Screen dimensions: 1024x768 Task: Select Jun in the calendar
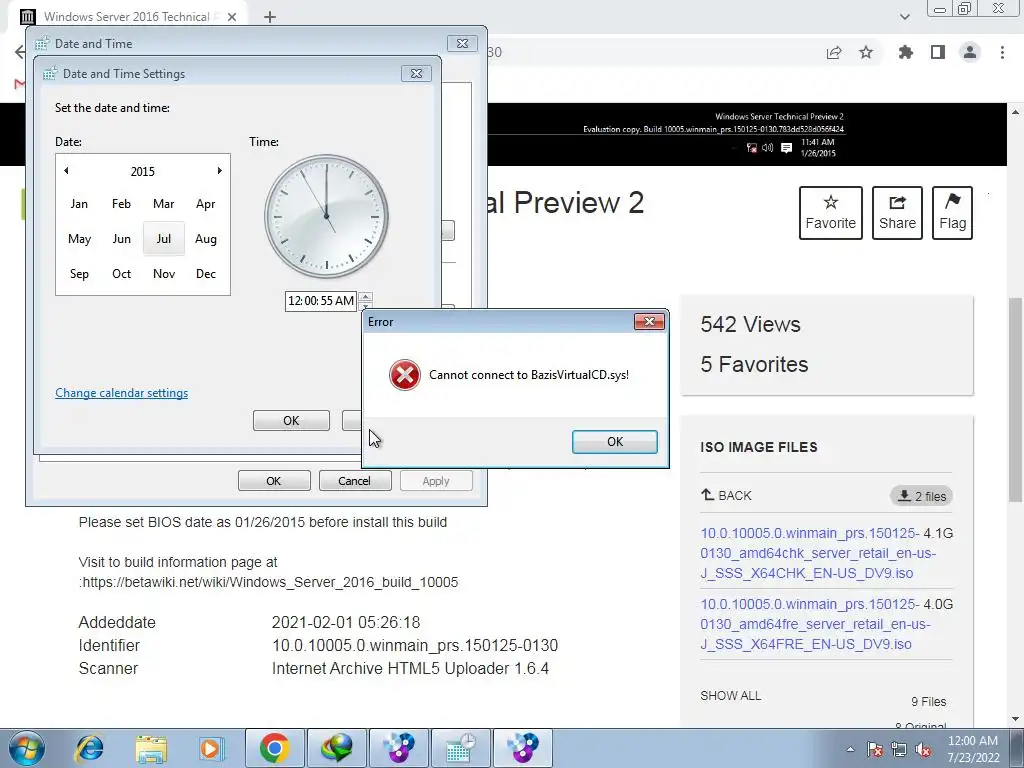click(121, 239)
